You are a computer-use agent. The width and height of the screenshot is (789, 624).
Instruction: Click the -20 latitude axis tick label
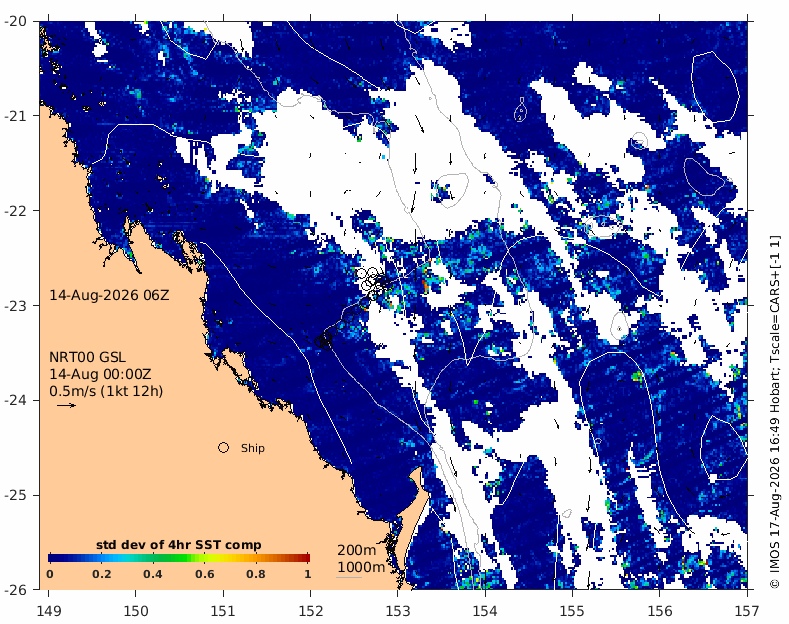click(17, 21)
